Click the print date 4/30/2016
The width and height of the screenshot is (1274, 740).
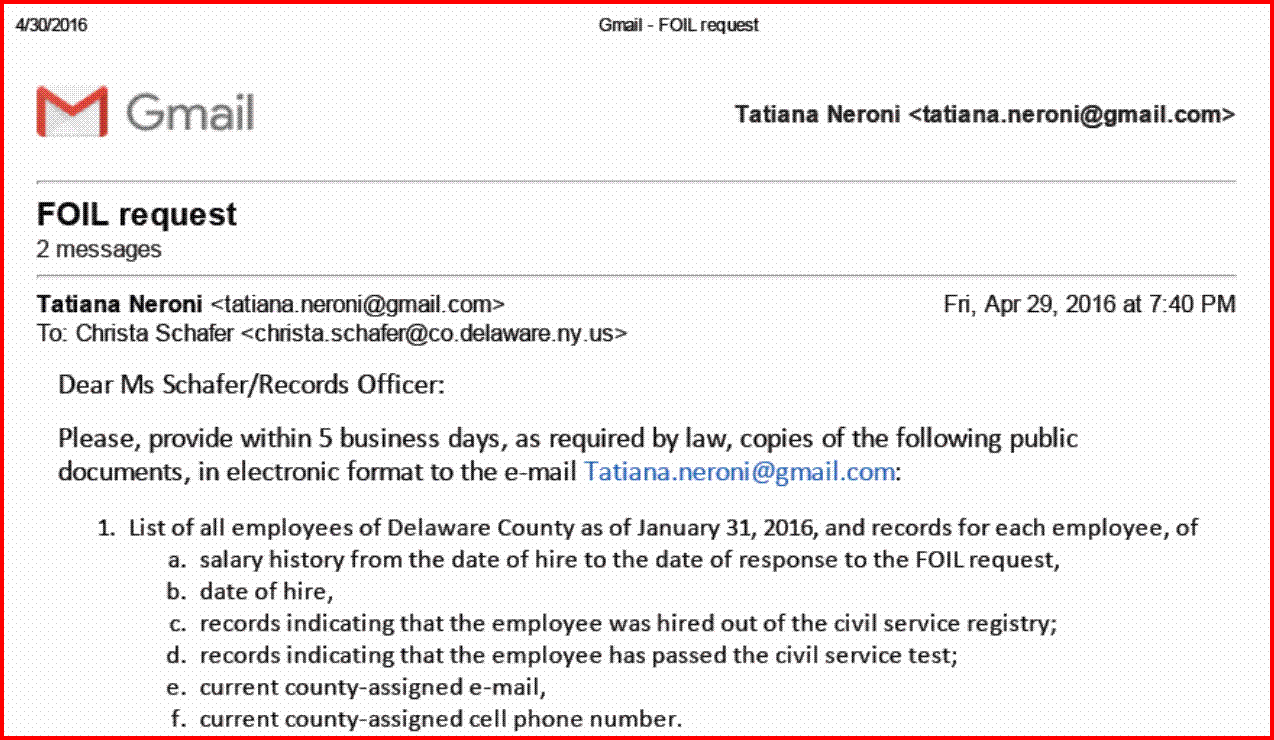(x=51, y=25)
